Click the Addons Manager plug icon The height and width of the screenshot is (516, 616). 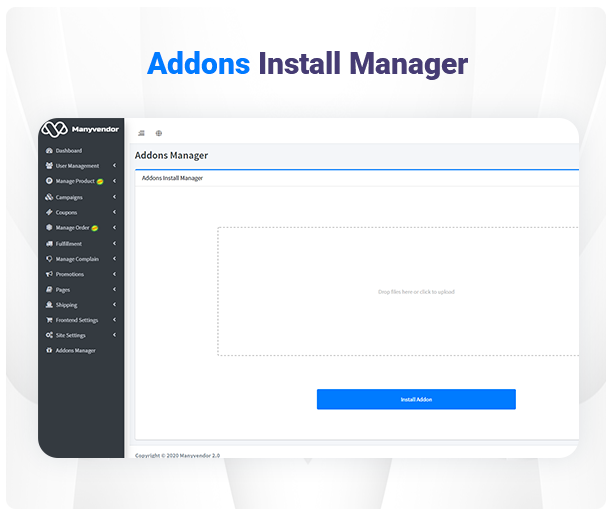49,350
